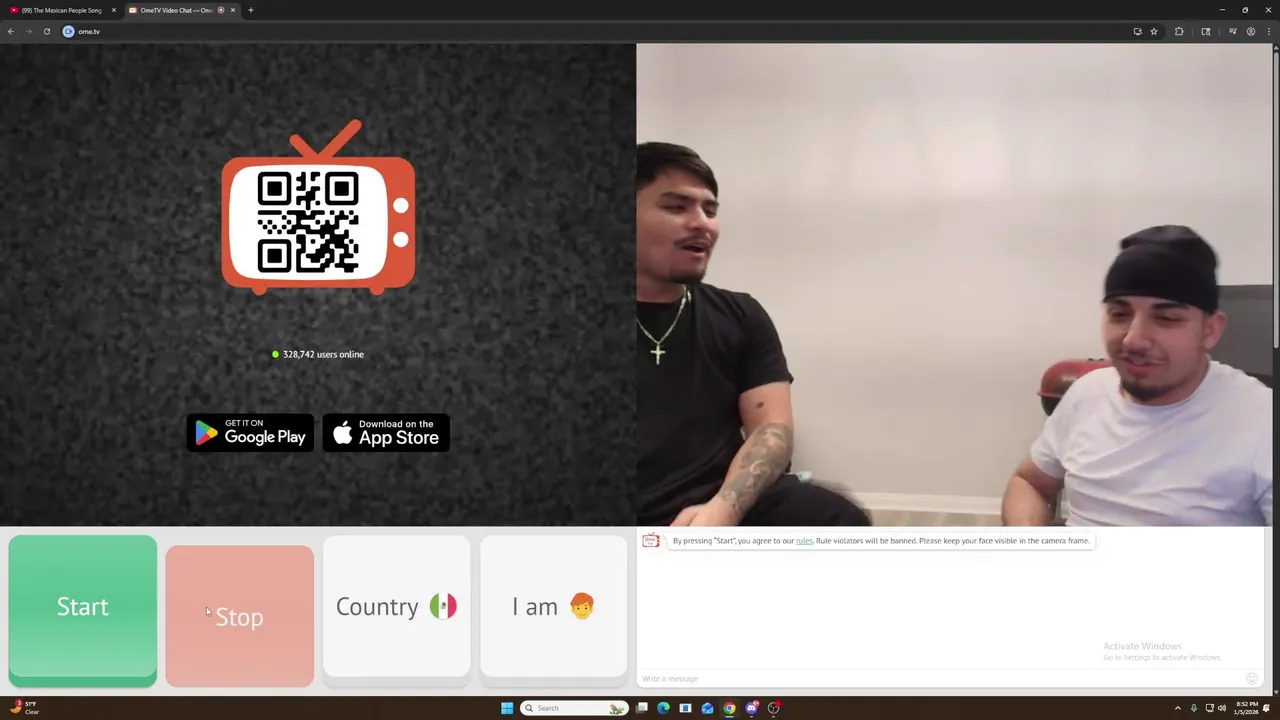Open the weather widget on taskbar
Image resolution: width=1280 pixels, height=720 pixels.
pos(24,708)
